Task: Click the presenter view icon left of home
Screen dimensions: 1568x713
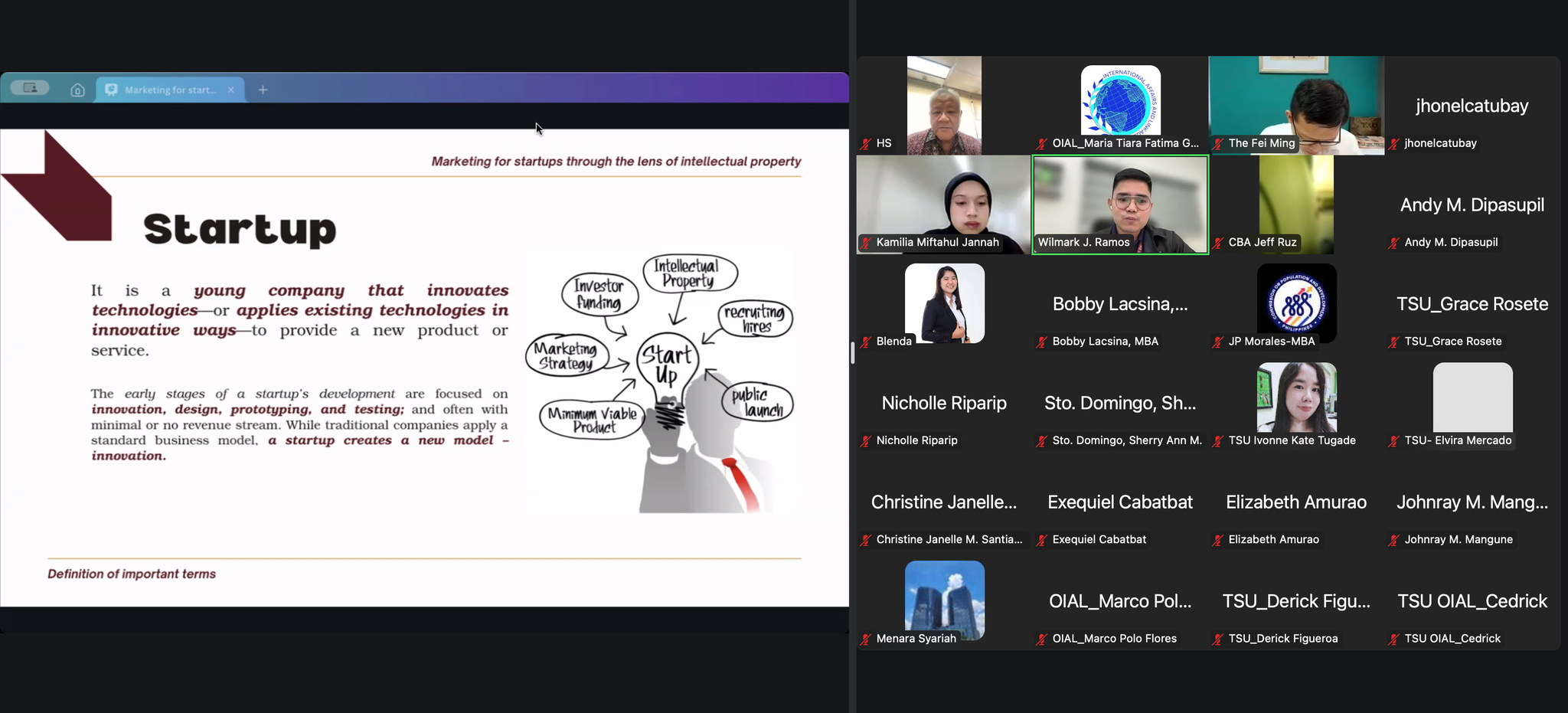Action: [30, 88]
